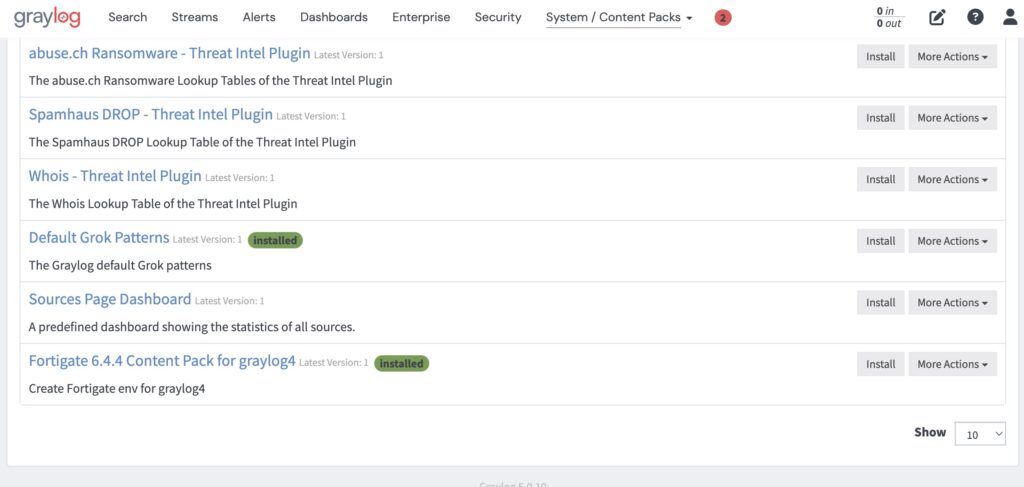Go to Streams page
The height and width of the screenshot is (487, 1024).
[195, 18]
